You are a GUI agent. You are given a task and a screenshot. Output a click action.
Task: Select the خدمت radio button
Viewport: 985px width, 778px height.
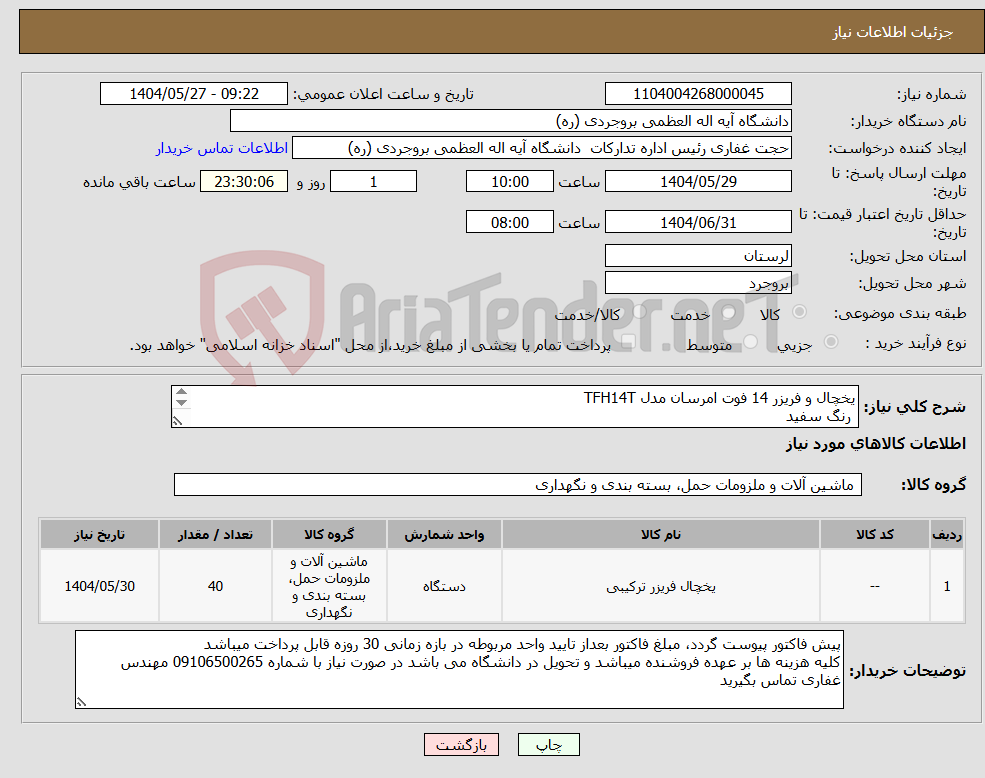pos(729,312)
